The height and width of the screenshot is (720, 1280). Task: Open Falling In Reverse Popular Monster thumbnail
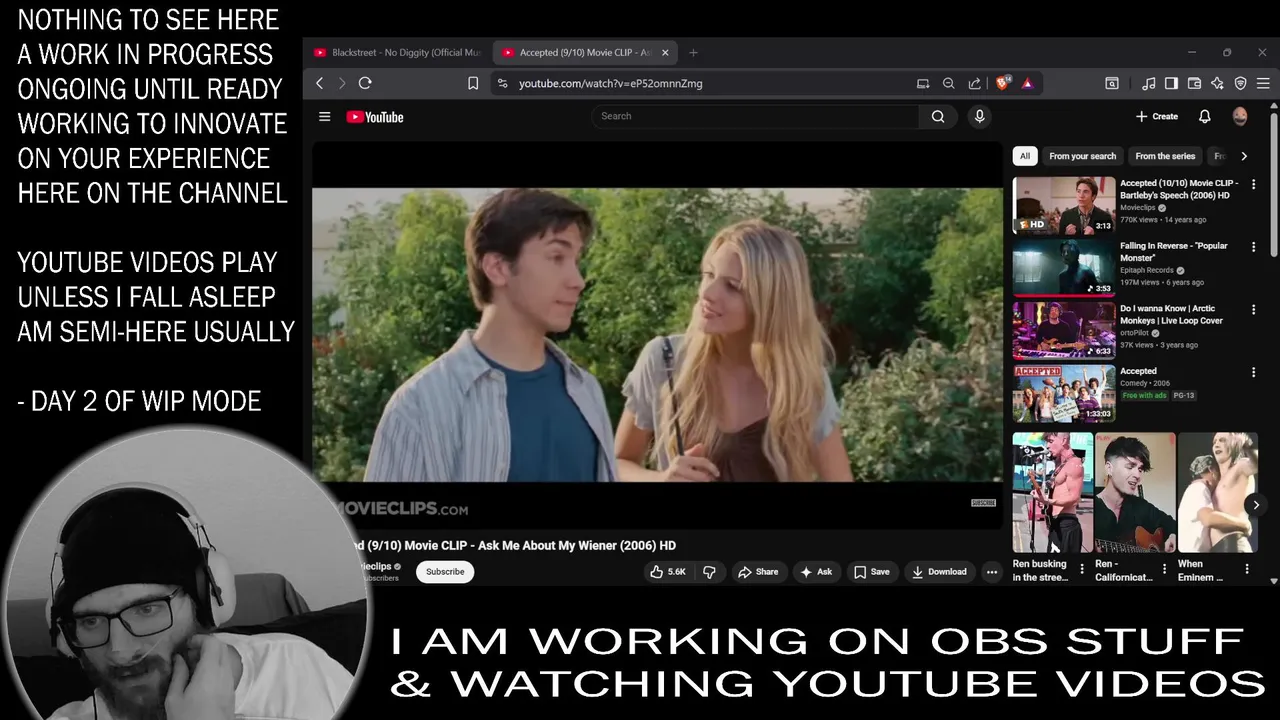pos(1064,268)
